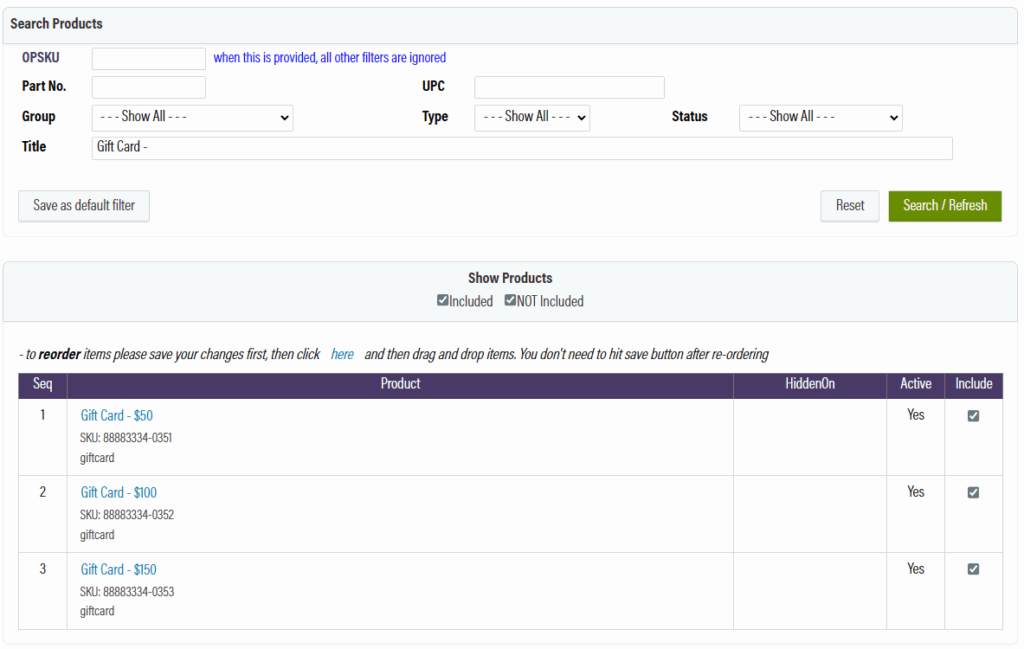Click the 'here' reorder link
1024x649 pixels.
coord(342,354)
